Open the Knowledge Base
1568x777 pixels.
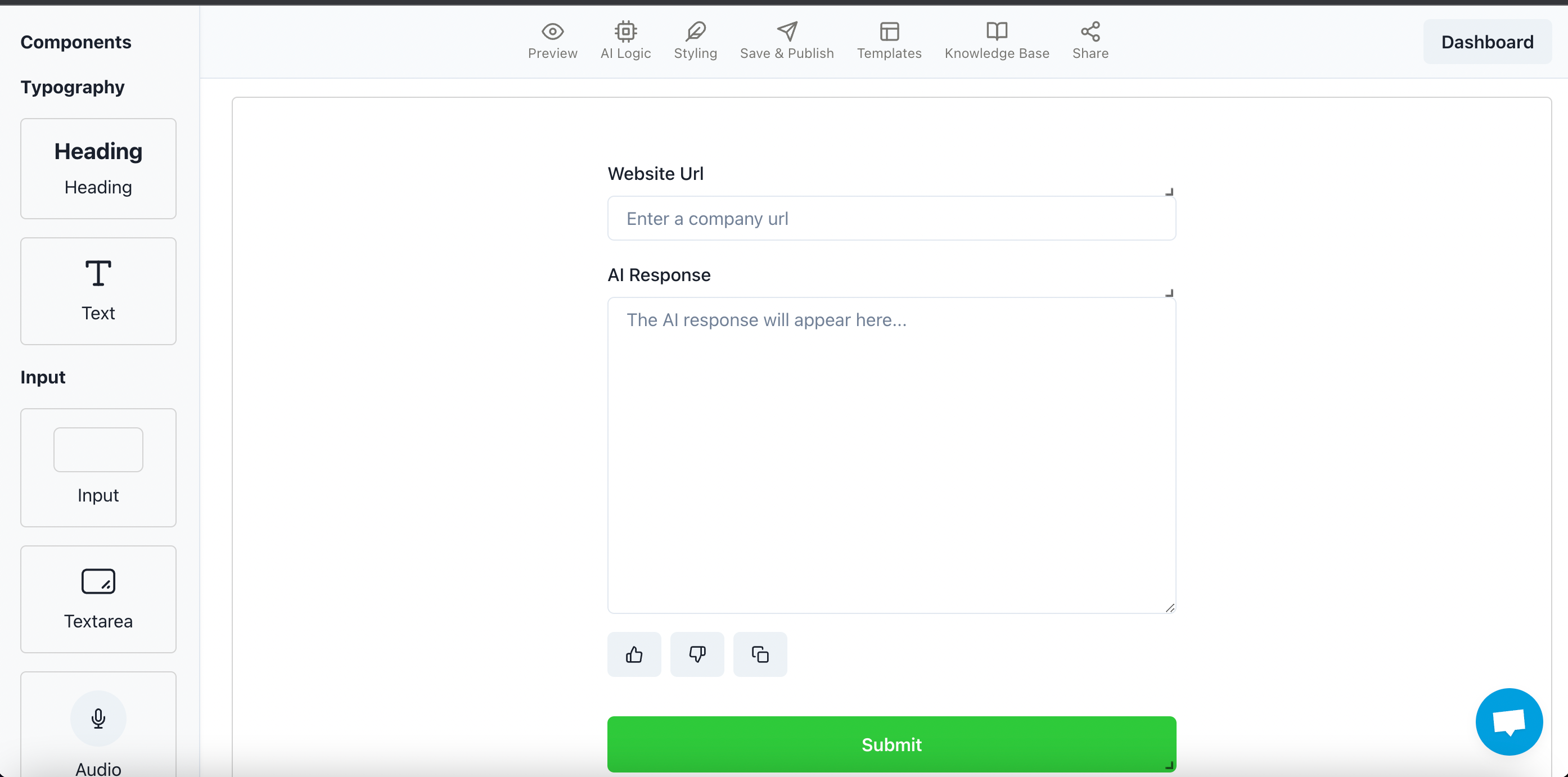[997, 40]
